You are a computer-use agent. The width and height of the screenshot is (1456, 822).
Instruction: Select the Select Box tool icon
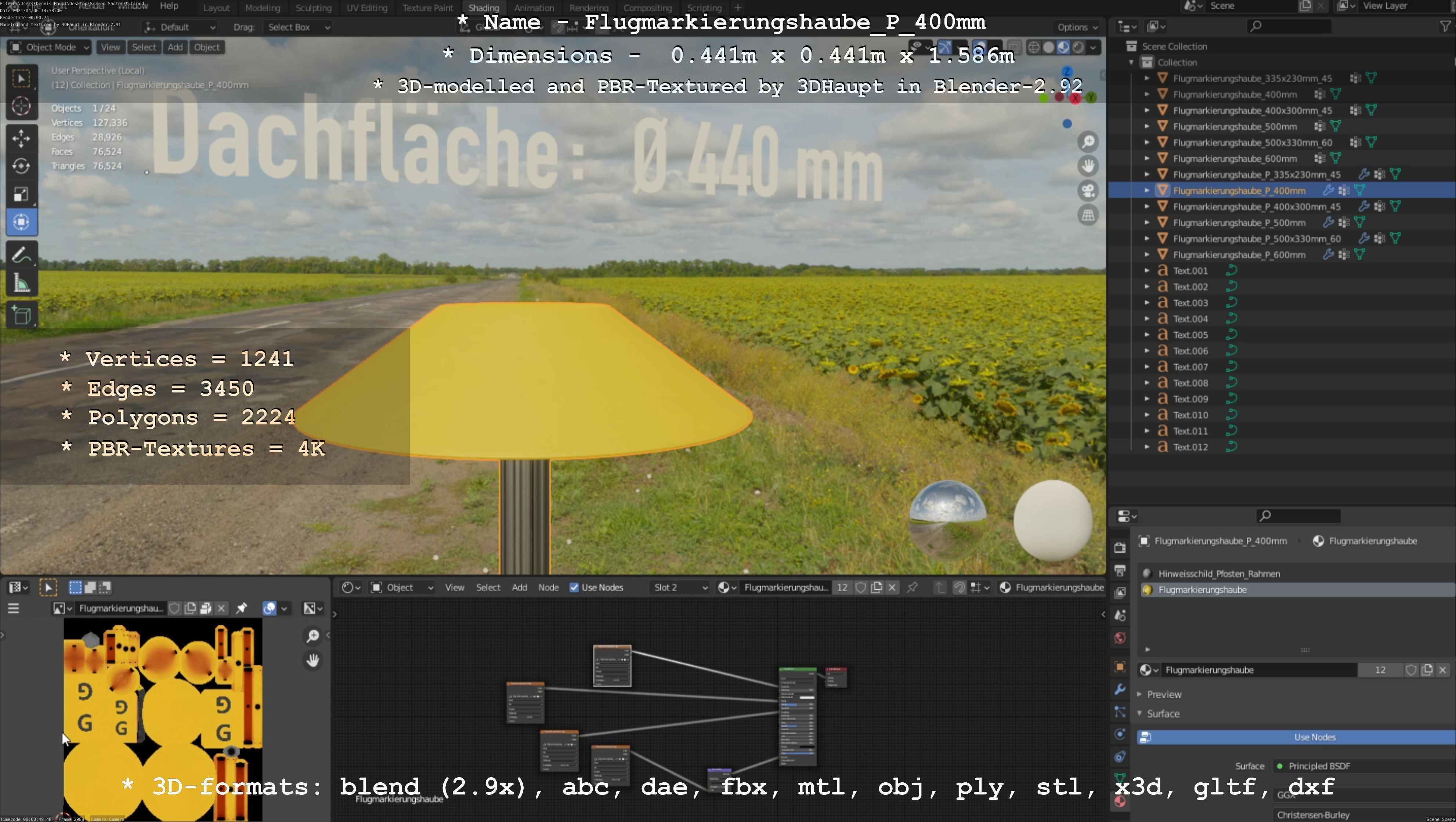pyautogui.click(x=21, y=79)
